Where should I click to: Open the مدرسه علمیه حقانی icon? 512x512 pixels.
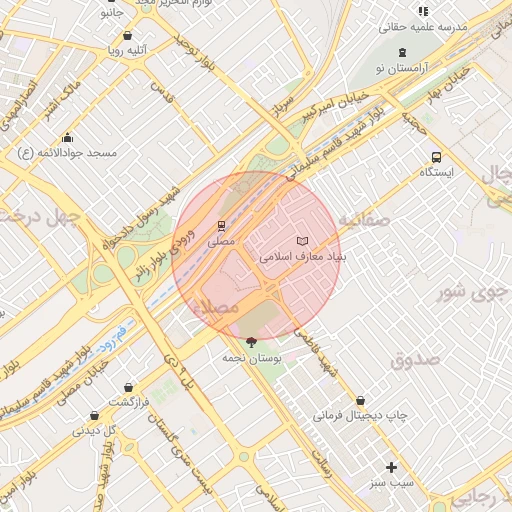pyautogui.click(x=423, y=12)
